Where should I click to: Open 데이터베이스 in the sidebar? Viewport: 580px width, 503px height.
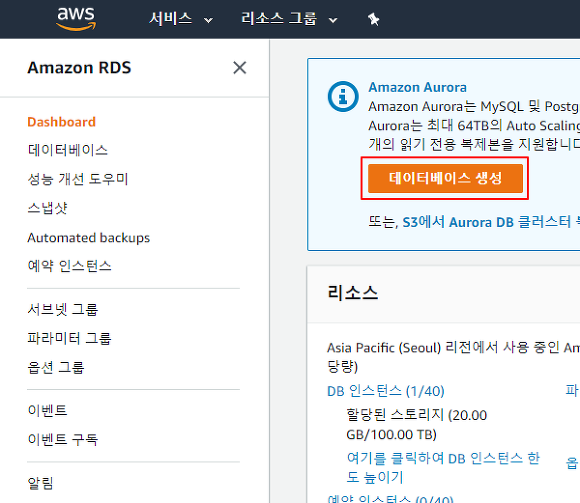tap(68, 150)
